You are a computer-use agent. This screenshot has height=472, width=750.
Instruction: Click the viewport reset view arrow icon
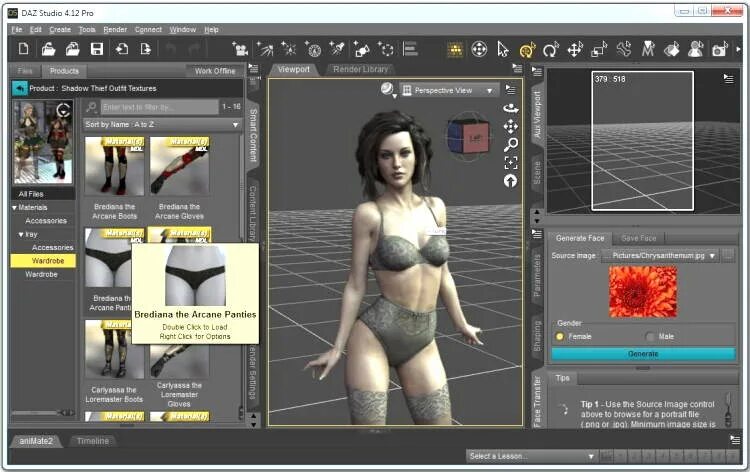click(x=510, y=181)
